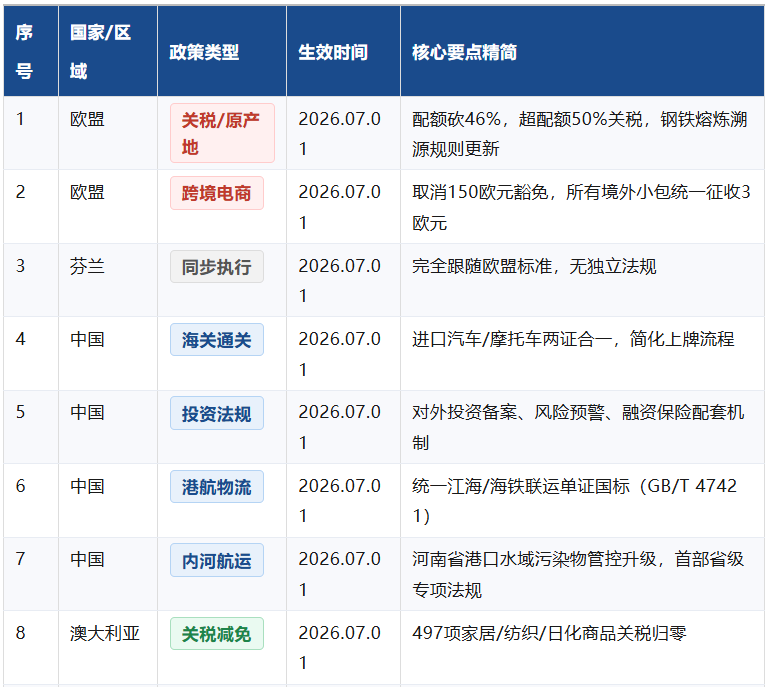
Task: Select the 海关通关 policy tag
Action: [216, 339]
